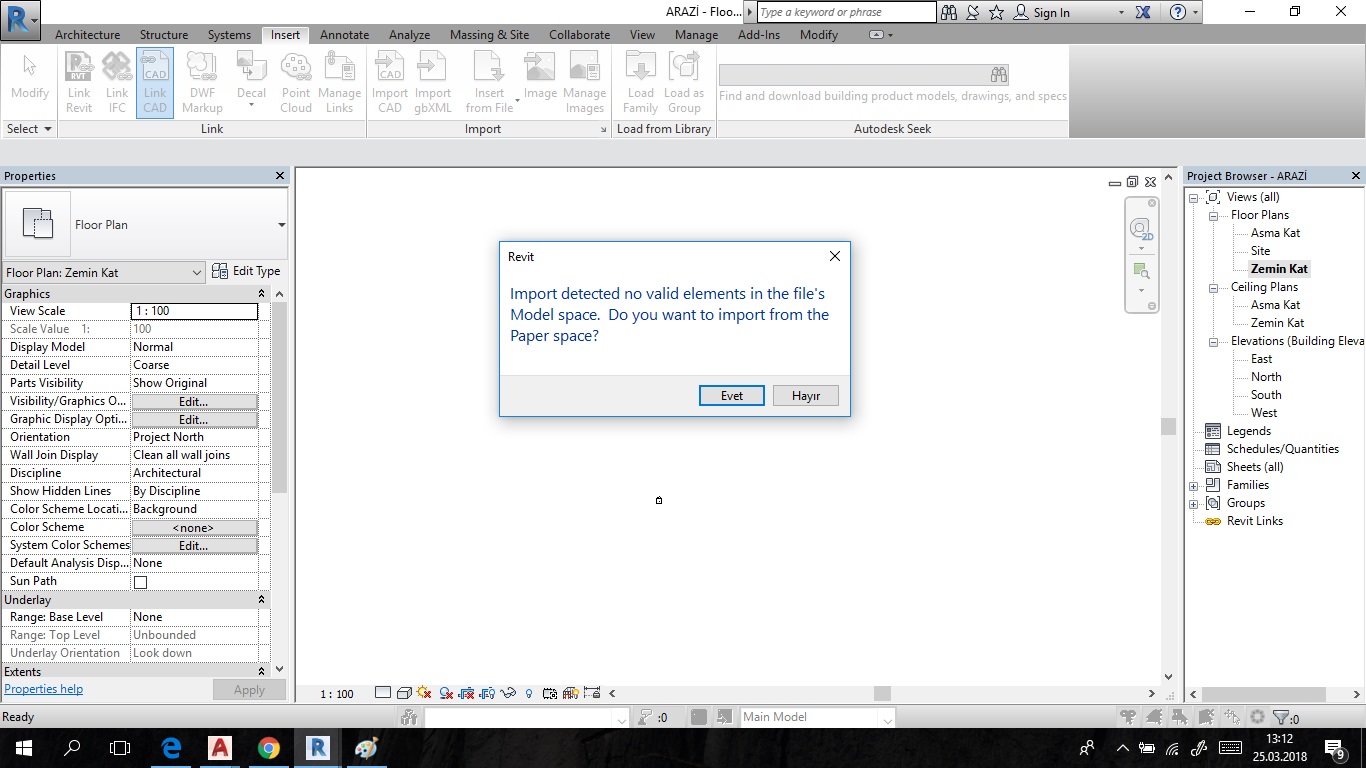Click the Sun Path off icon in view bar
Image resolution: width=1366 pixels, height=768 pixels.
(x=424, y=693)
